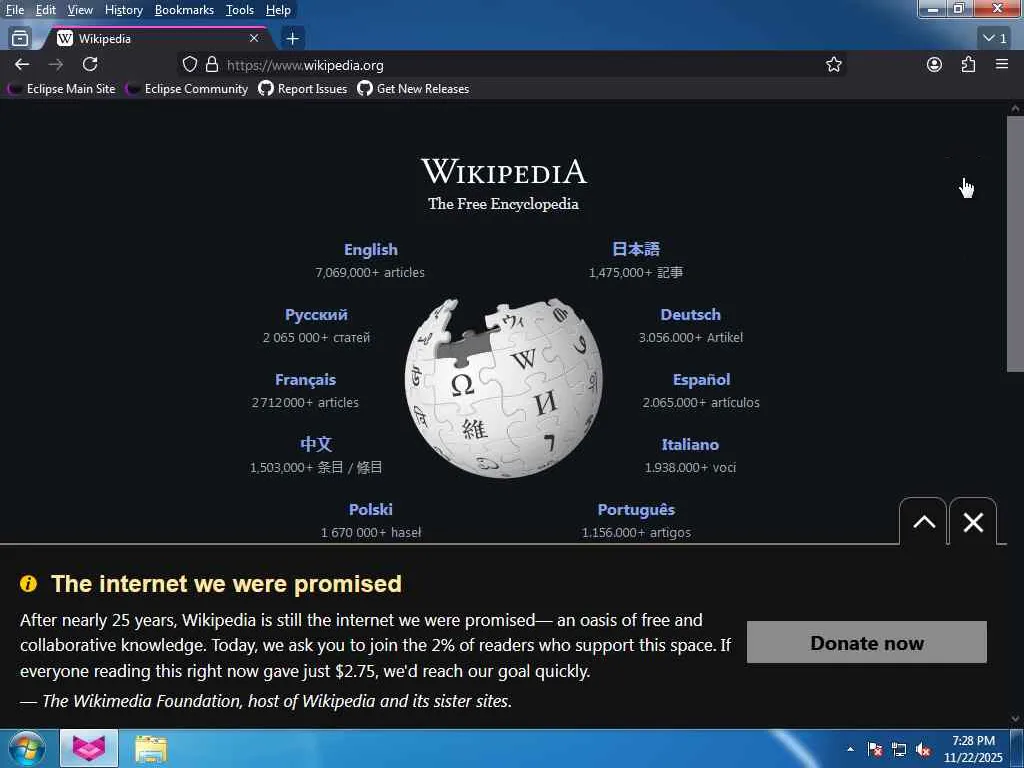Click the "7,069,000+ articles" text
Viewport: 1024px width, 768px height.
[x=370, y=272]
